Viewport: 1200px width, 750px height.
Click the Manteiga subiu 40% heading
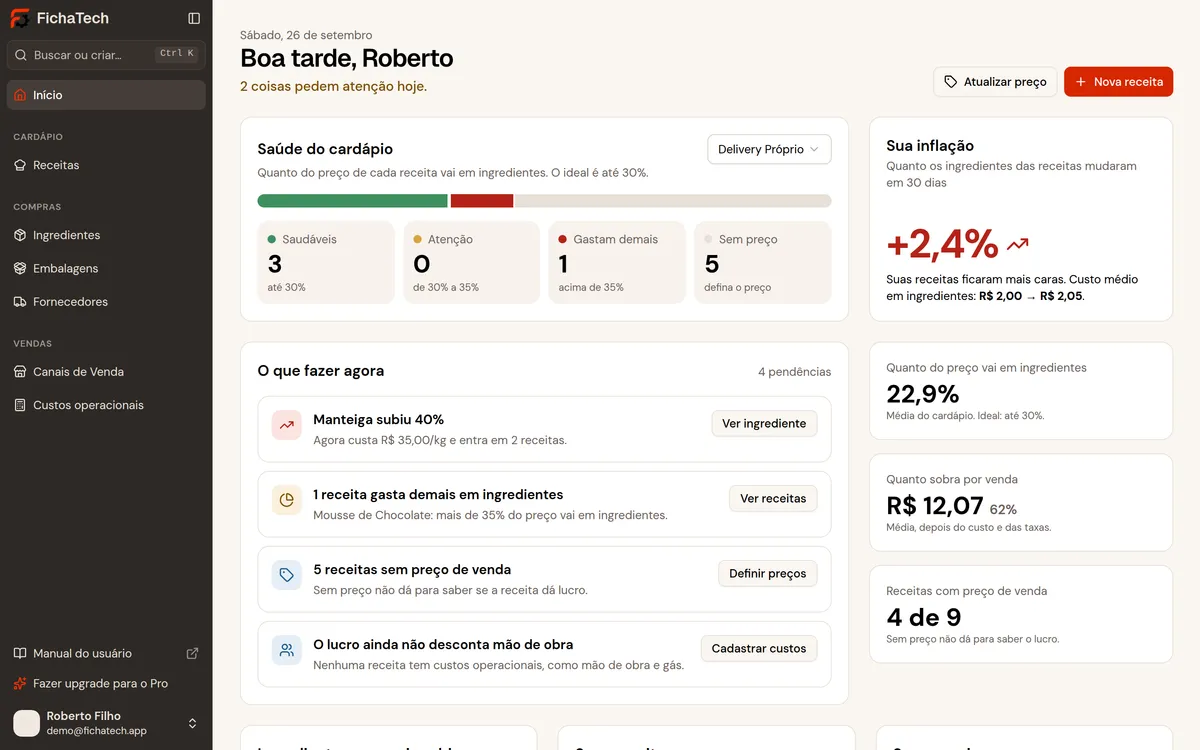[x=379, y=420]
